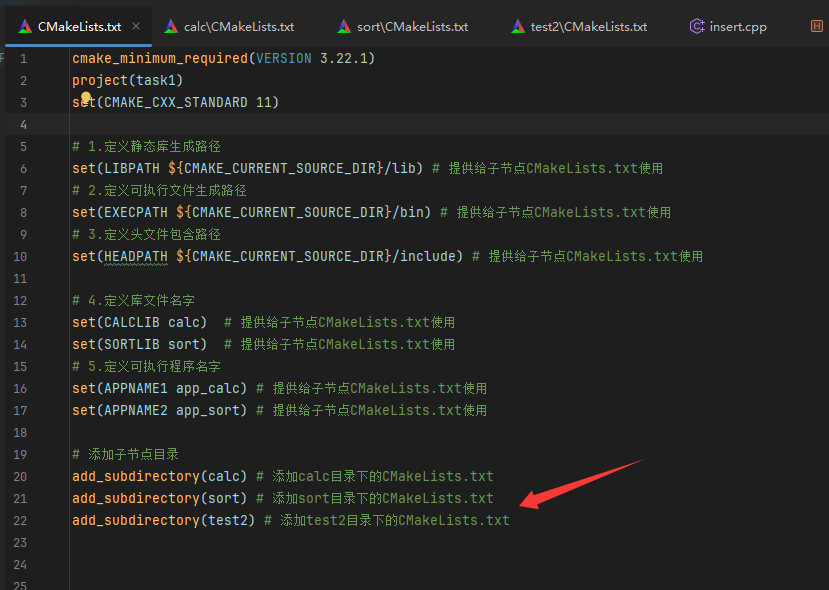
Task: Click the header file icon at the far right of the tab bar
Action: 816,27
